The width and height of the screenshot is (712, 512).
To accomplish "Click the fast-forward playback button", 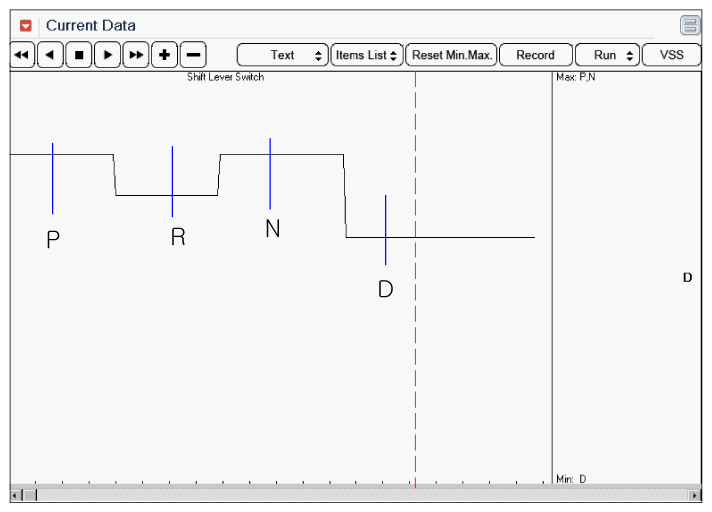I will (136, 55).
